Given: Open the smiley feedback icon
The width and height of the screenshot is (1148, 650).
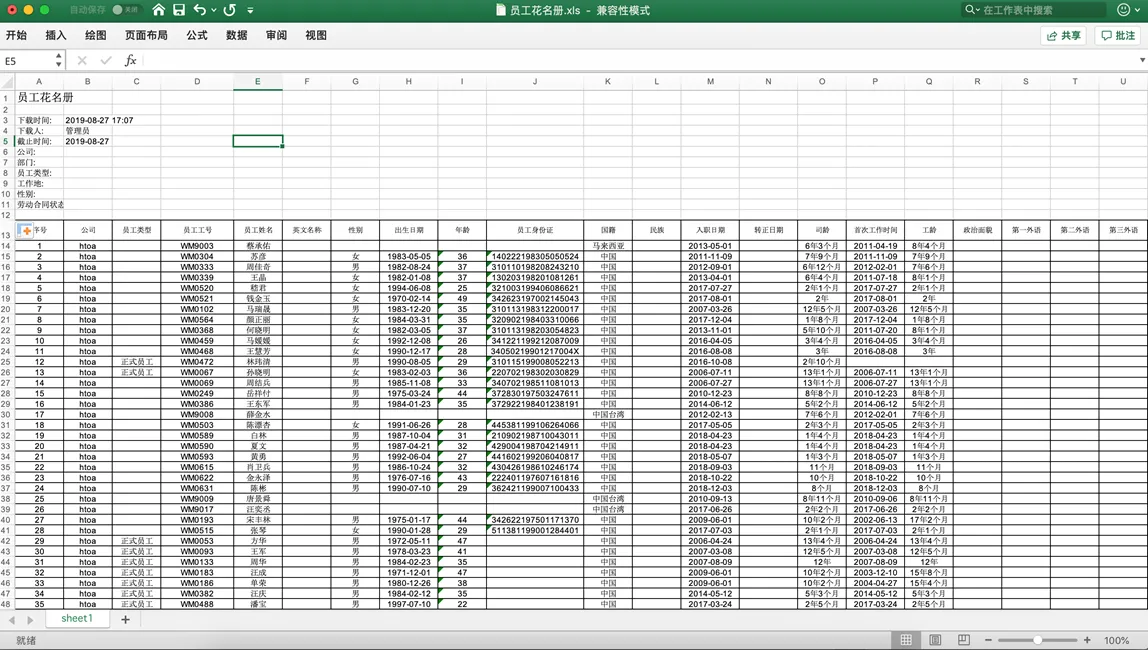Looking at the screenshot, I should point(1123,10).
